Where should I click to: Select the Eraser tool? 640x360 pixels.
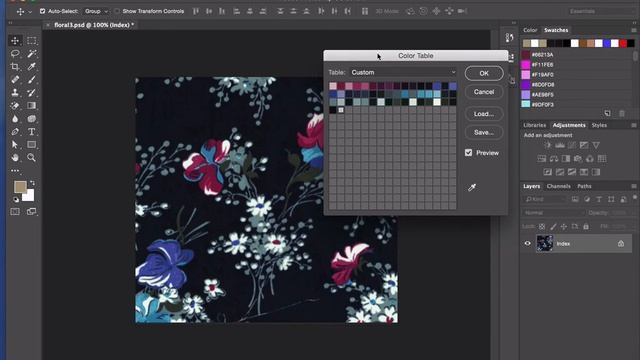click(x=15, y=106)
